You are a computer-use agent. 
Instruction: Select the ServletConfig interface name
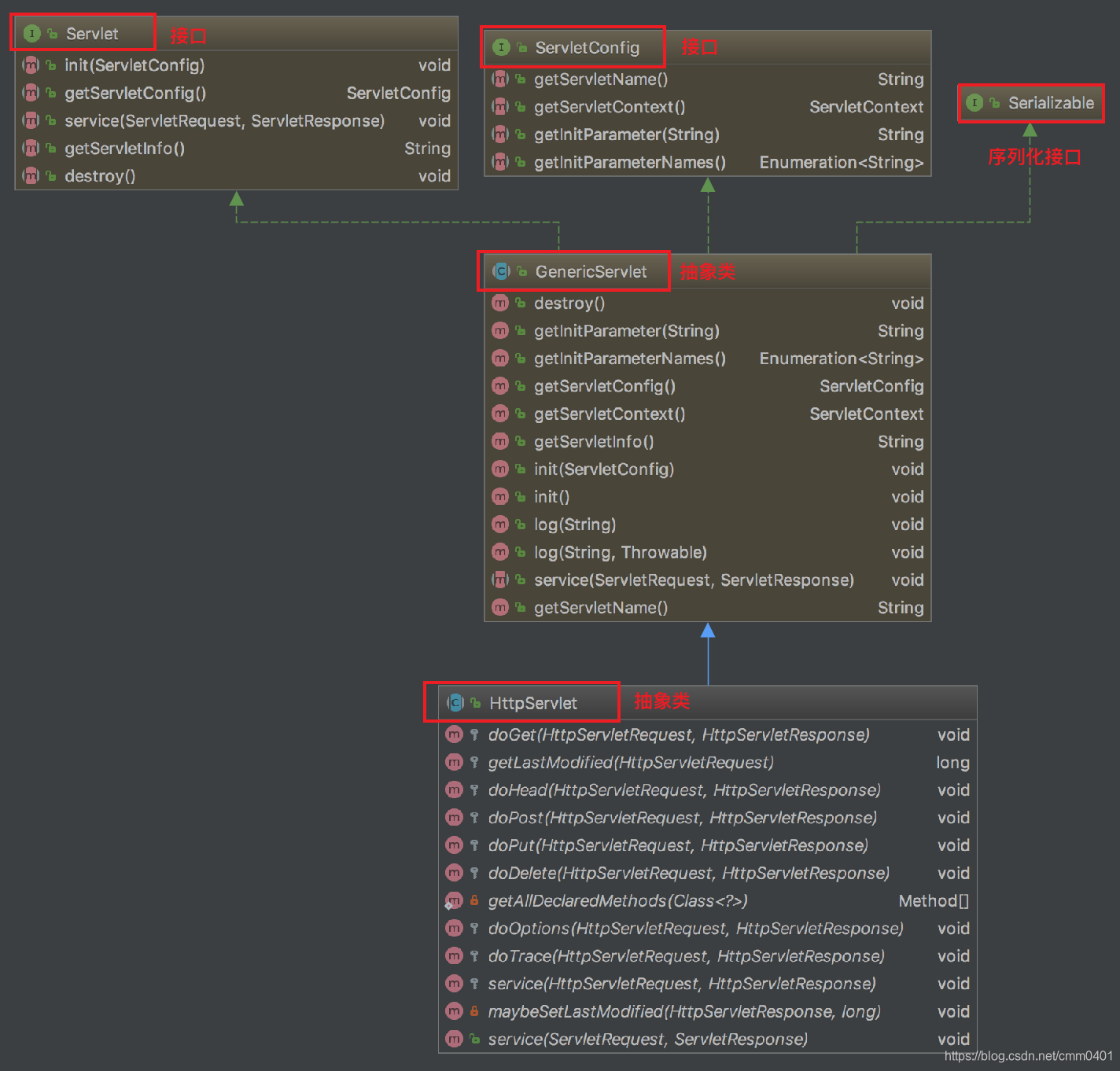pyautogui.click(x=588, y=48)
